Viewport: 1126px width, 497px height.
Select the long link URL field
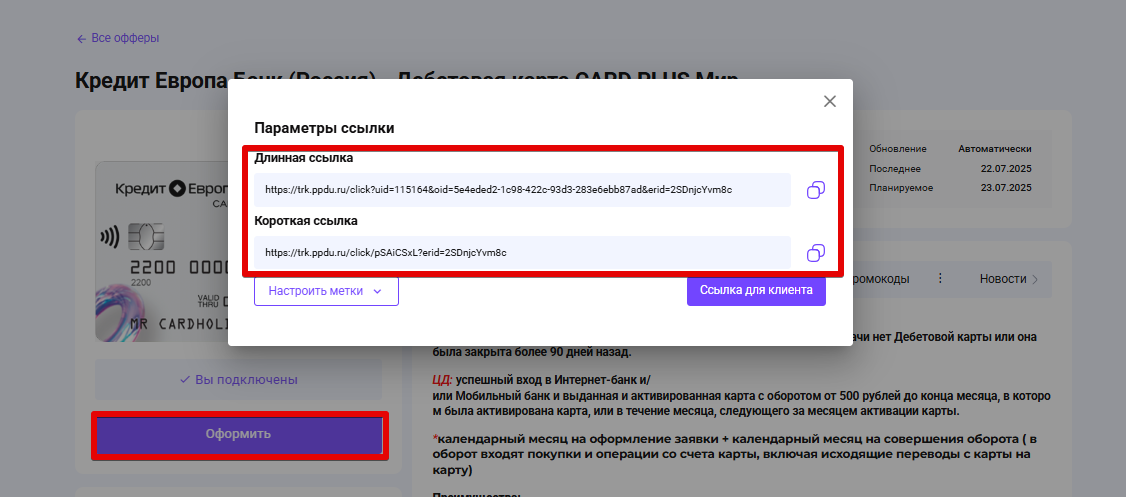[522, 190]
